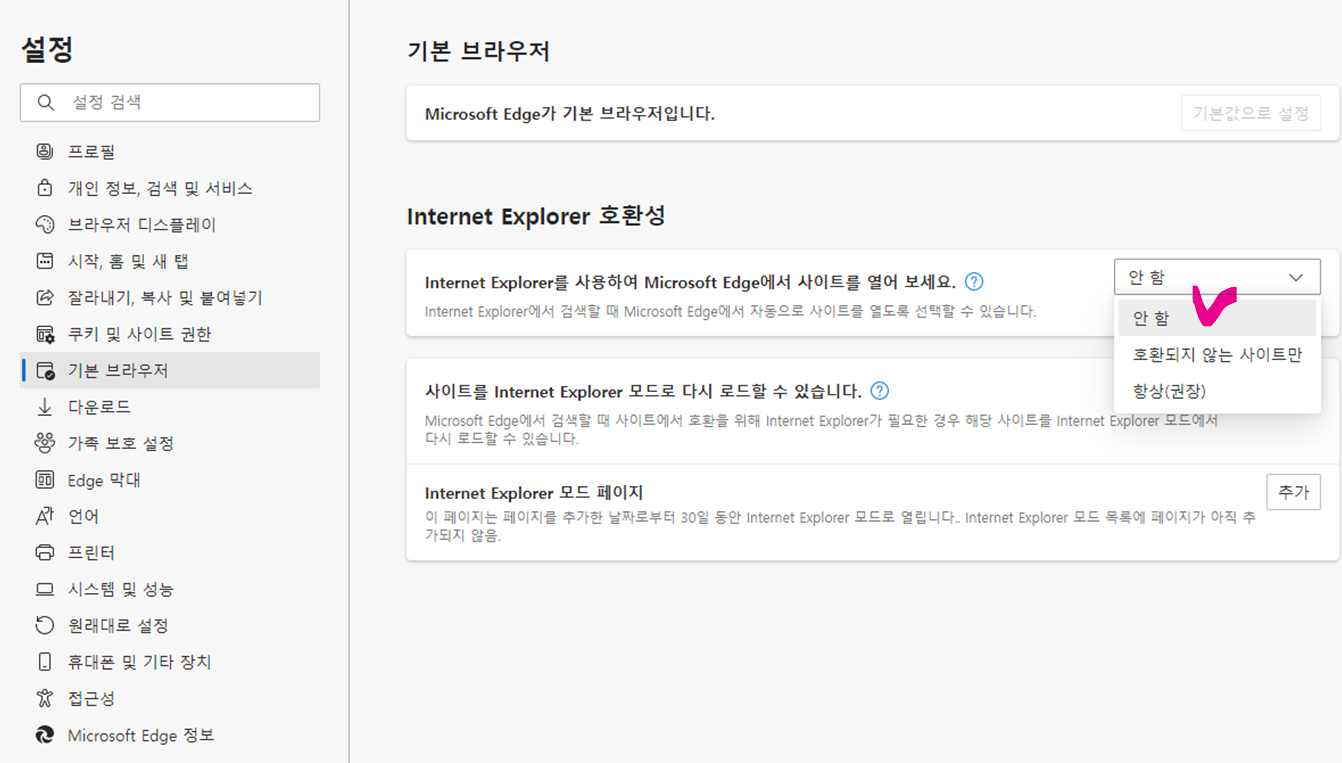Open the 안 함 compatibility dropdown

[x=1217, y=277]
